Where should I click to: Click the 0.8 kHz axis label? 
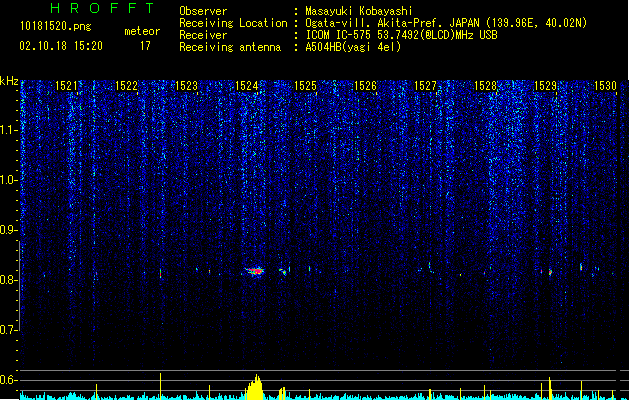(x=8, y=280)
